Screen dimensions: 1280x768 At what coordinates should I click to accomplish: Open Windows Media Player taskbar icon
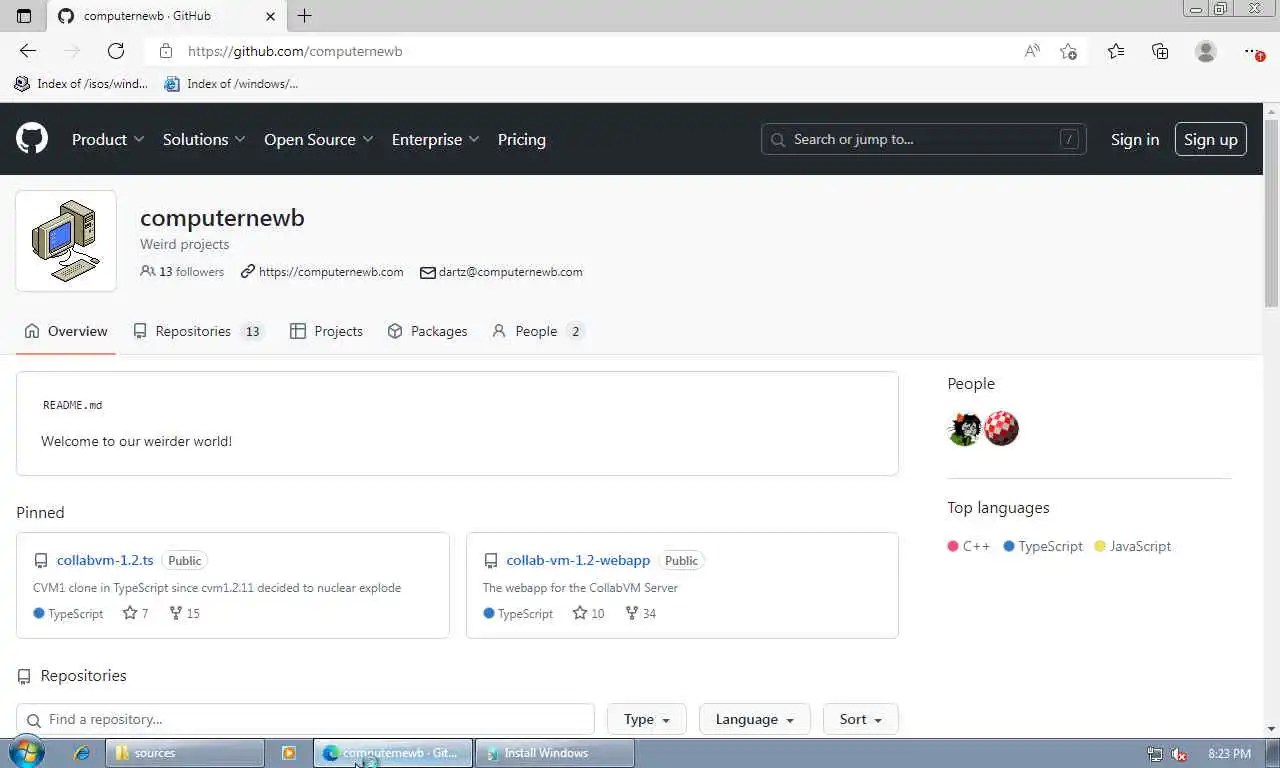tap(288, 753)
